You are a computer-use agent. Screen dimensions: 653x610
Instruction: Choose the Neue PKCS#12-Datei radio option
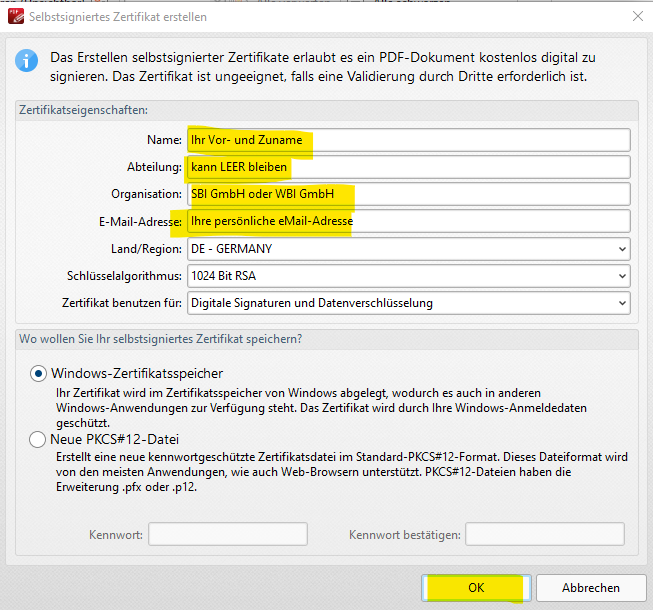pyautogui.click(x=38, y=439)
